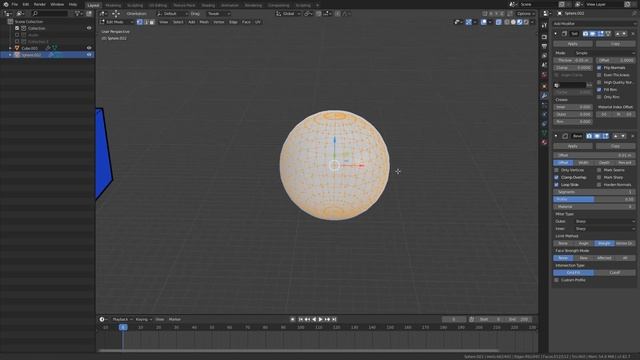Open Particles properties tab icon

(544, 105)
